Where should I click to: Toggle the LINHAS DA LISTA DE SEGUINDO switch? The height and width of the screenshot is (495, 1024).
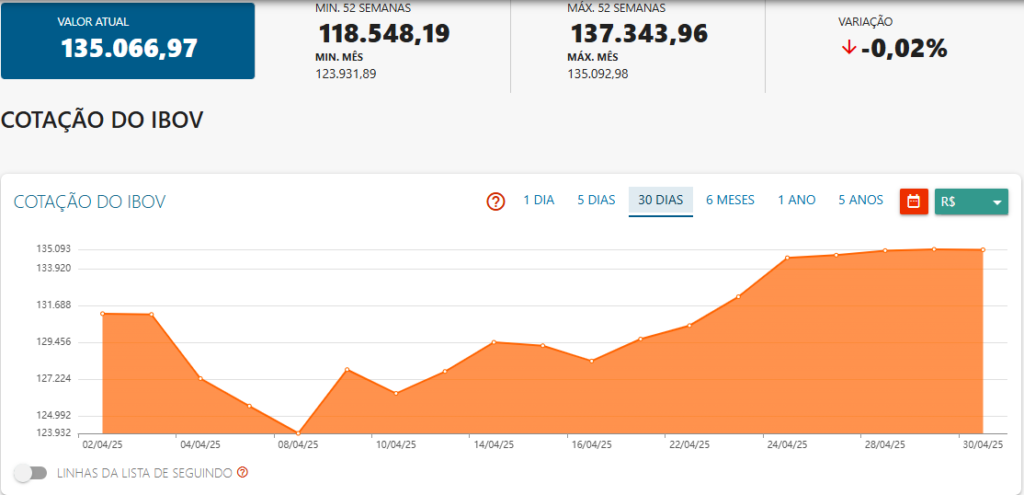tap(31, 473)
